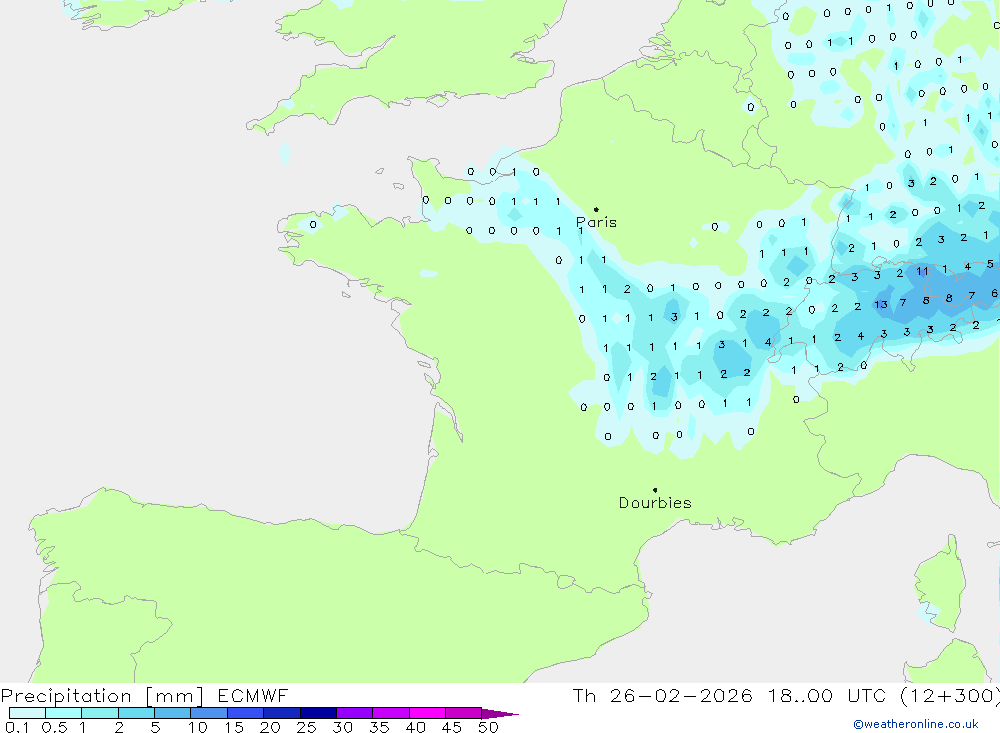Click the '11' precipitation value on the map
The image size is (1000, 733).
(x=922, y=271)
